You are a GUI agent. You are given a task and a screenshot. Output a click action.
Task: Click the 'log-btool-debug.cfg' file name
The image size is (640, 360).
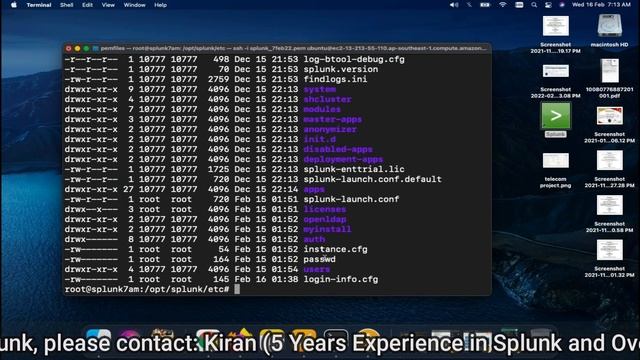[354, 60]
